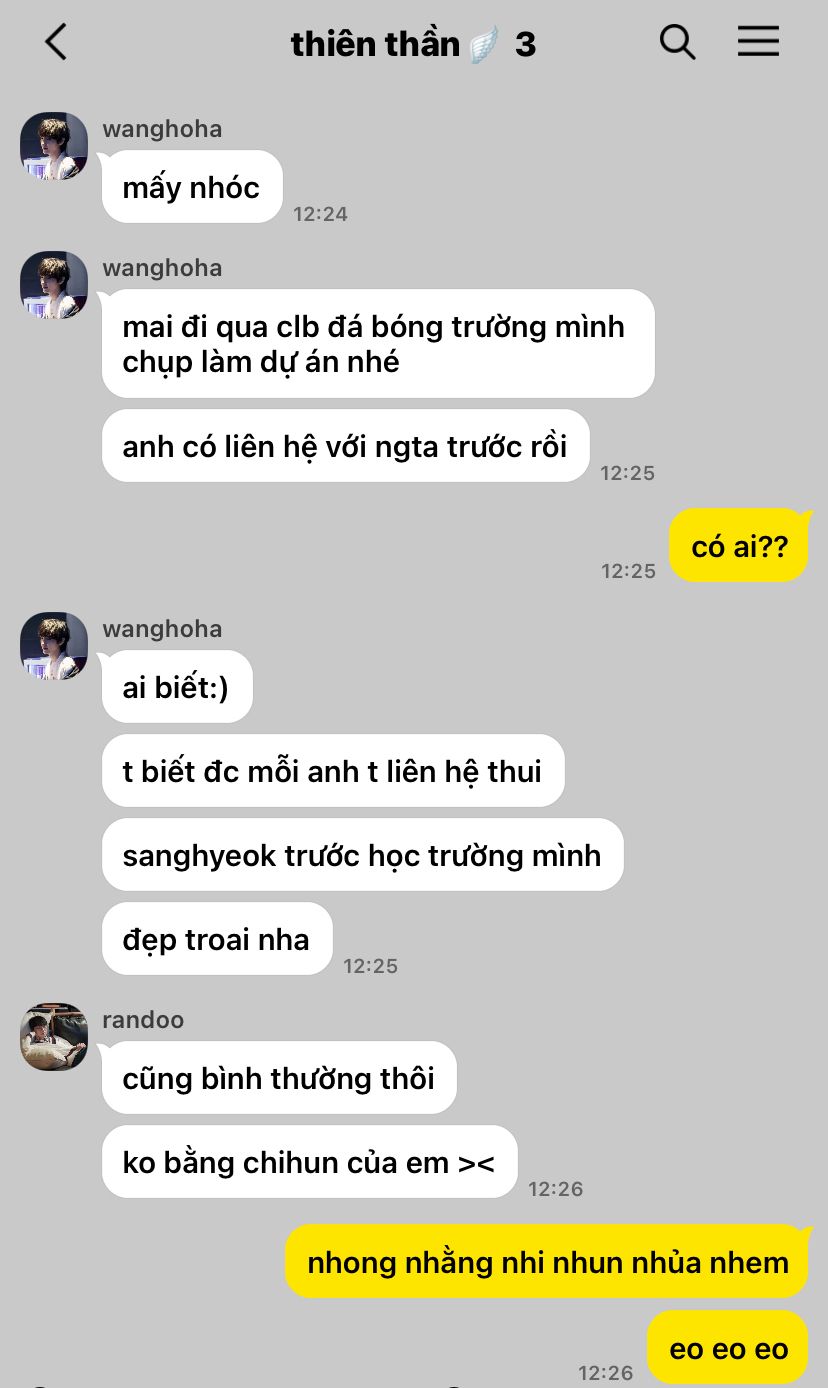Tap the "eo eo eo" yellow message
Viewport: 828px width, 1388px height.
[x=728, y=1348]
